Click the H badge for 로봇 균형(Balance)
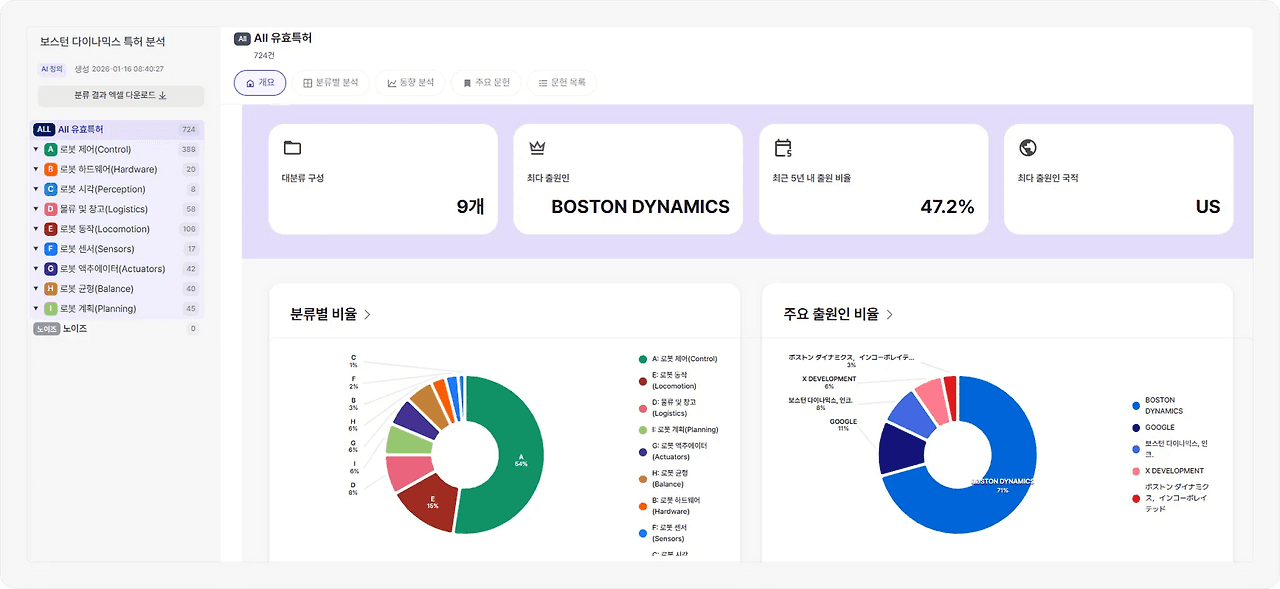Image resolution: width=1280 pixels, height=589 pixels. coord(51,289)
